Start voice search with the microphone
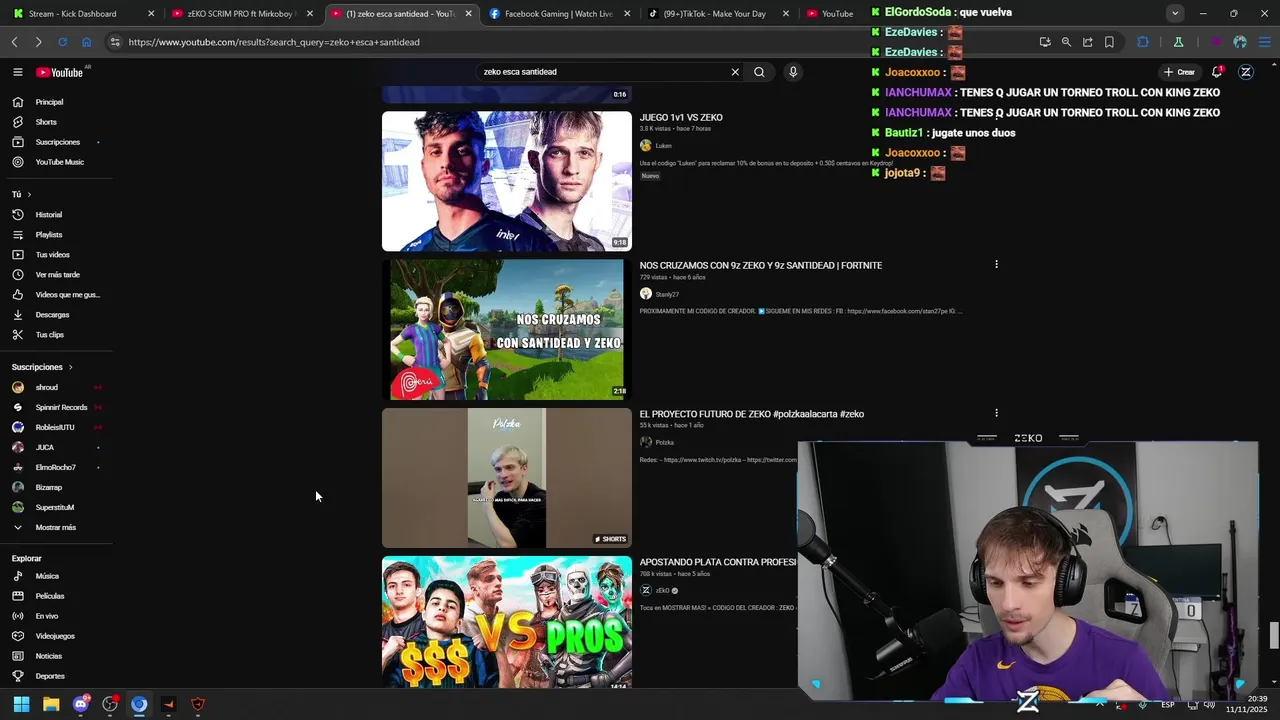This screenshot has width=1280, height=720. coord(793,72)
